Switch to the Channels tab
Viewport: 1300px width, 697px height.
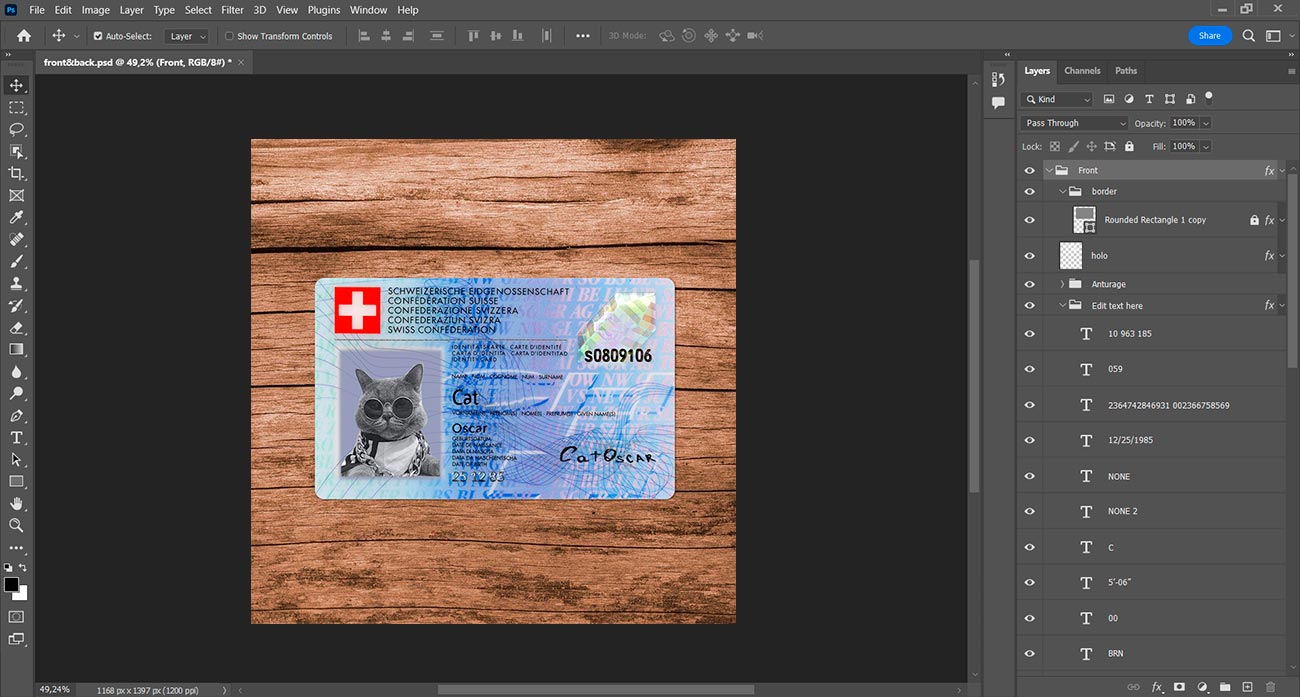tap(1082, 71)
